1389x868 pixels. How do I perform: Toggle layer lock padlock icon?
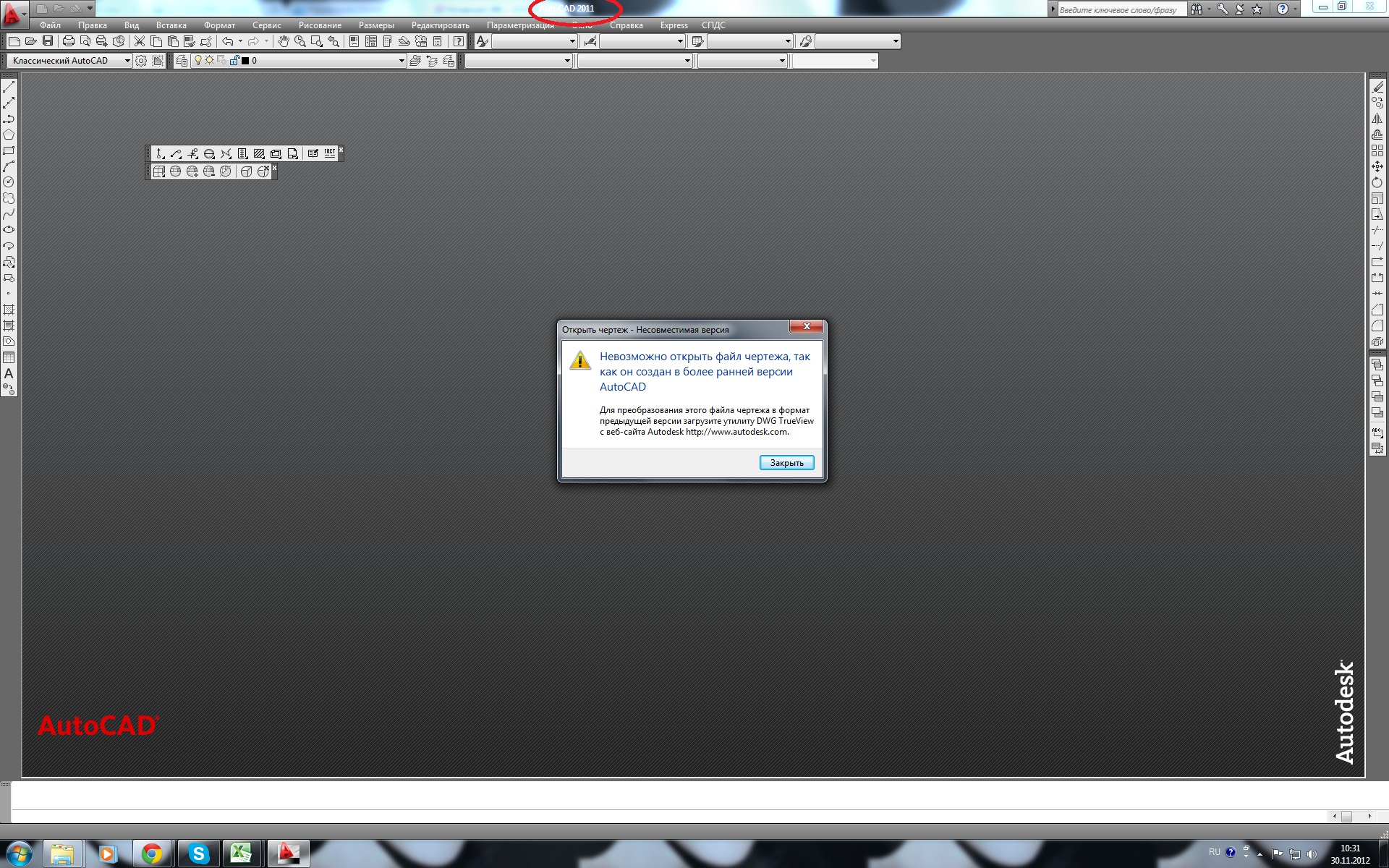pos(234,61)
